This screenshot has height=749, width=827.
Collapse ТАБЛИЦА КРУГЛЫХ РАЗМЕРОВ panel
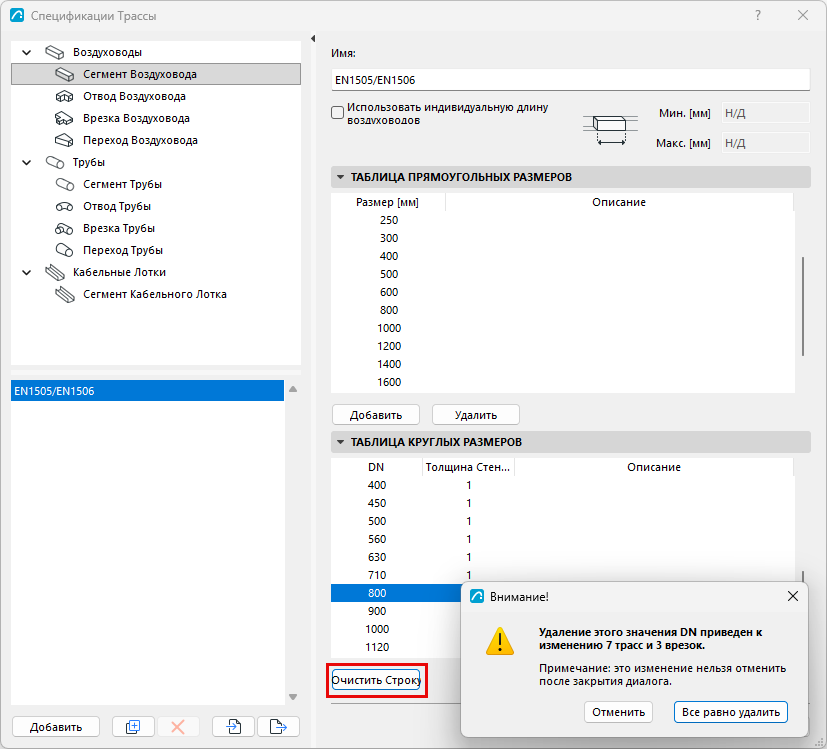(341, 442)
